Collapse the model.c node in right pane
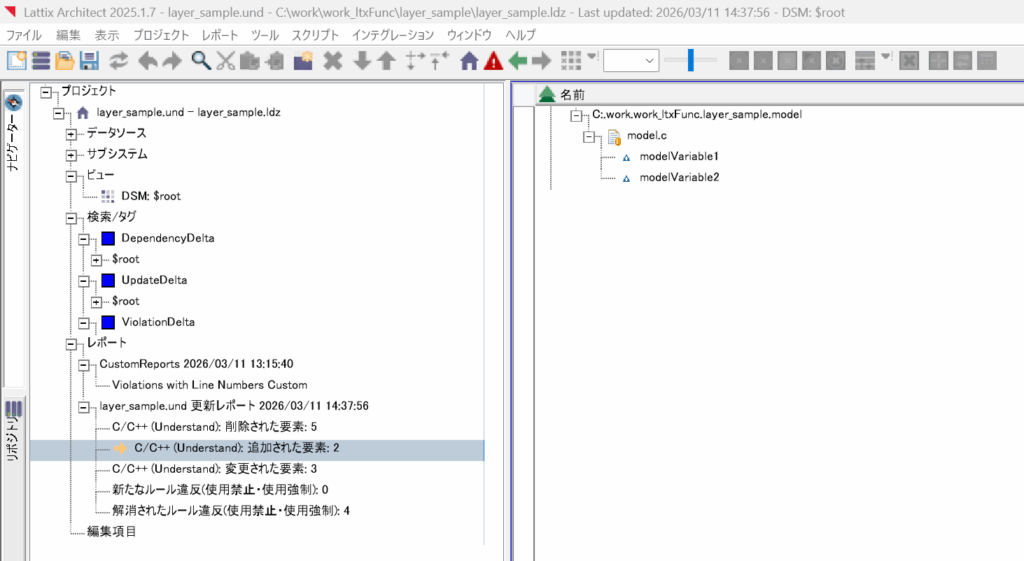 (589, 136)
